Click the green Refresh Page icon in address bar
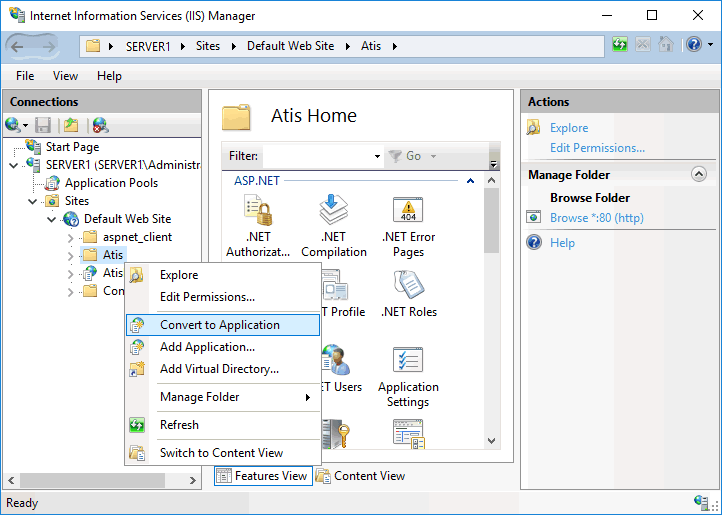Screen dimensions: 722x515 click(620, 45)
